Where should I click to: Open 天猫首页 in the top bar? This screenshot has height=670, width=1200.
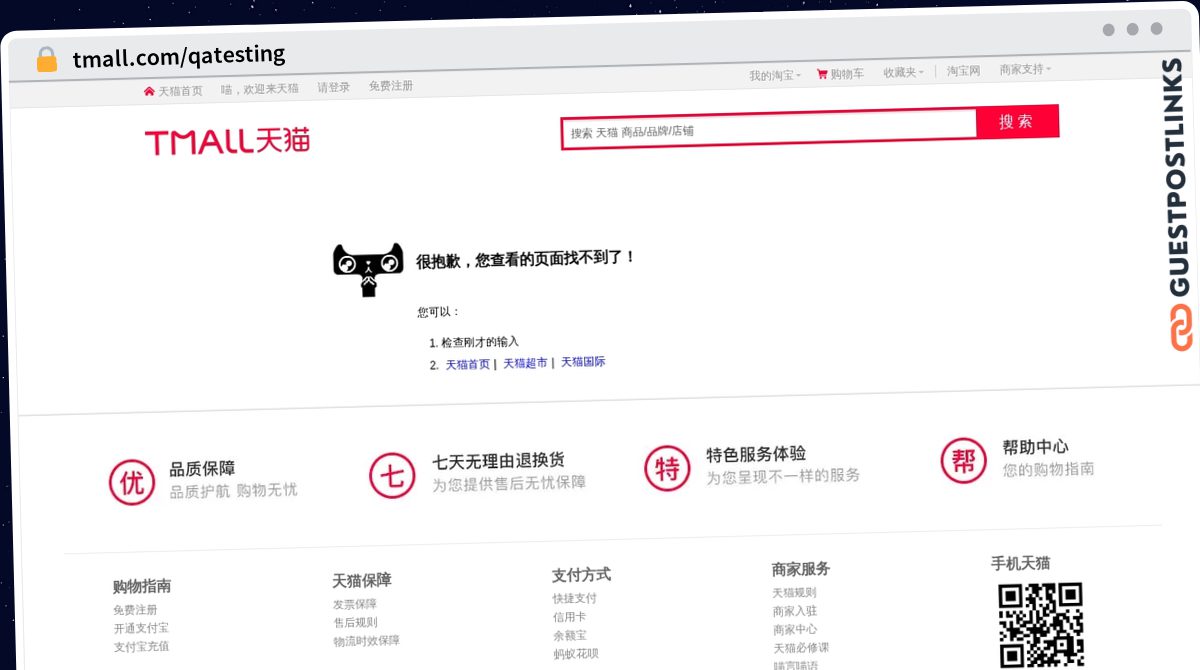point(180,90)
